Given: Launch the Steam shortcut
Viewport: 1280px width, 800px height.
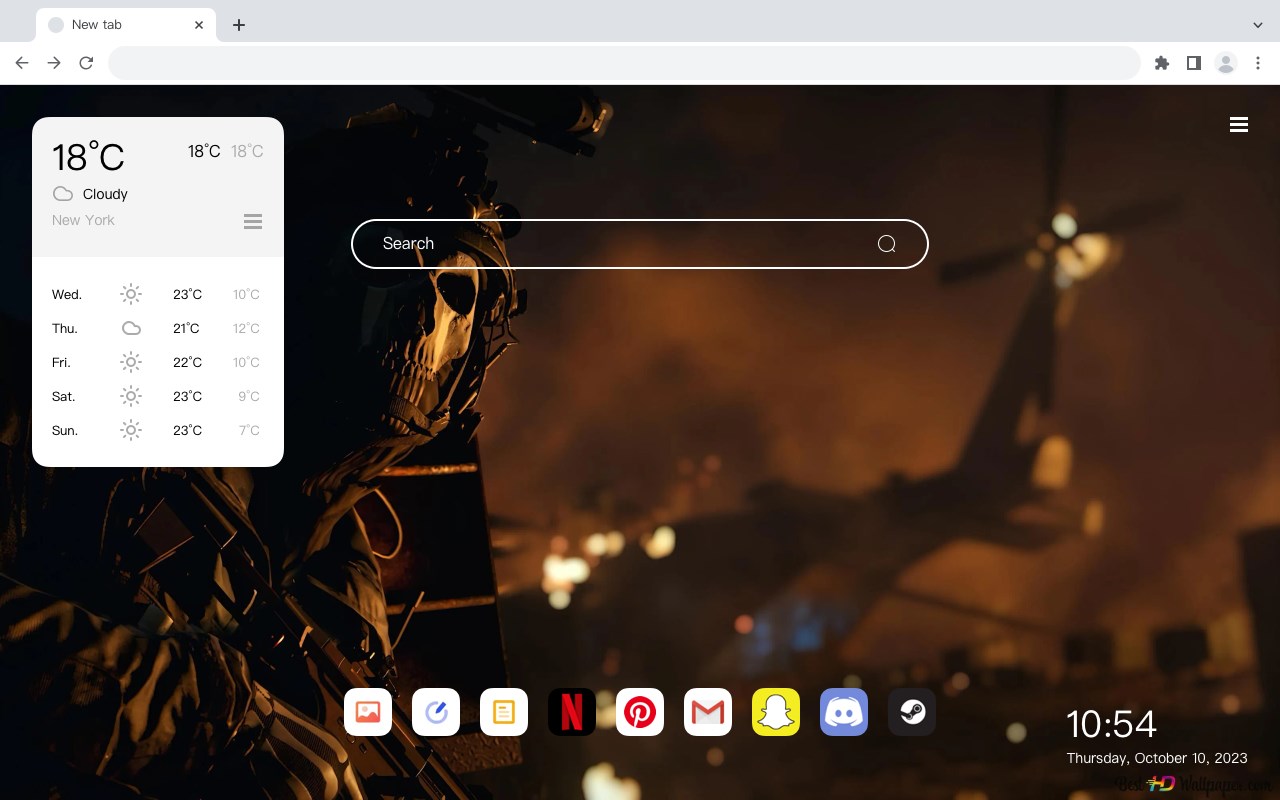Looking at the screenshot, I should click(x=912, y=712).
